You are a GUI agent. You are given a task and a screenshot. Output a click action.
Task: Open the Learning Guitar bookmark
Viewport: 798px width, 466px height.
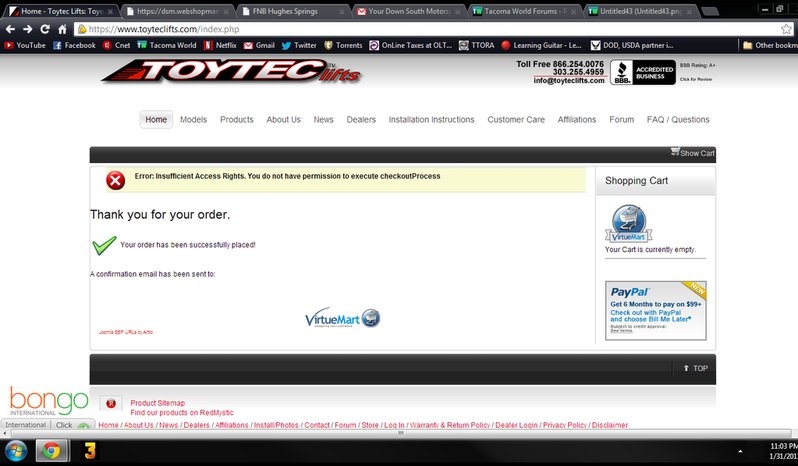[x=542, y=45]
